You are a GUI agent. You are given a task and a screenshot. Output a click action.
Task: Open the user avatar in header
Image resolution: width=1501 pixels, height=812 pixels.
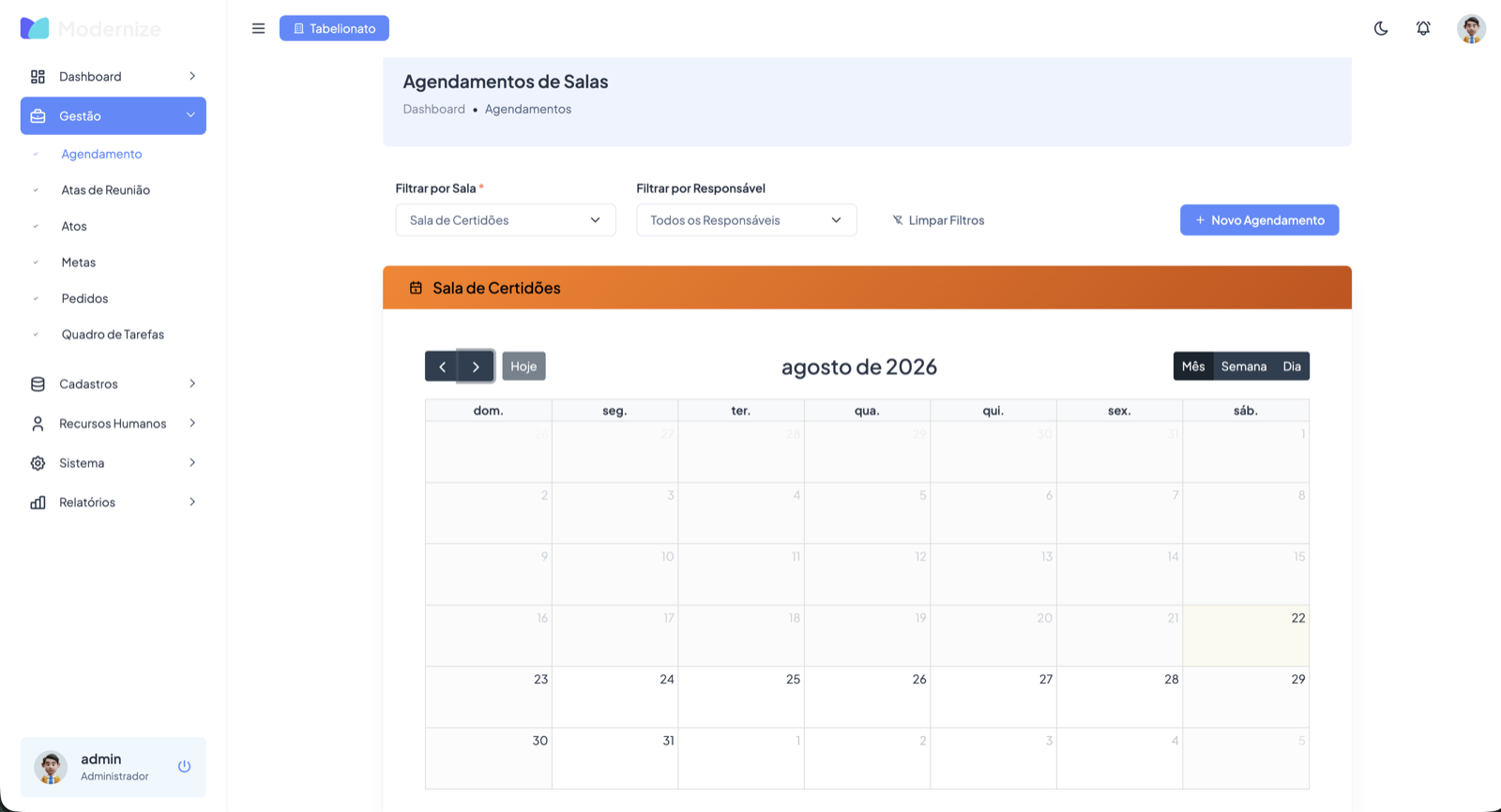click(1471, 28)
